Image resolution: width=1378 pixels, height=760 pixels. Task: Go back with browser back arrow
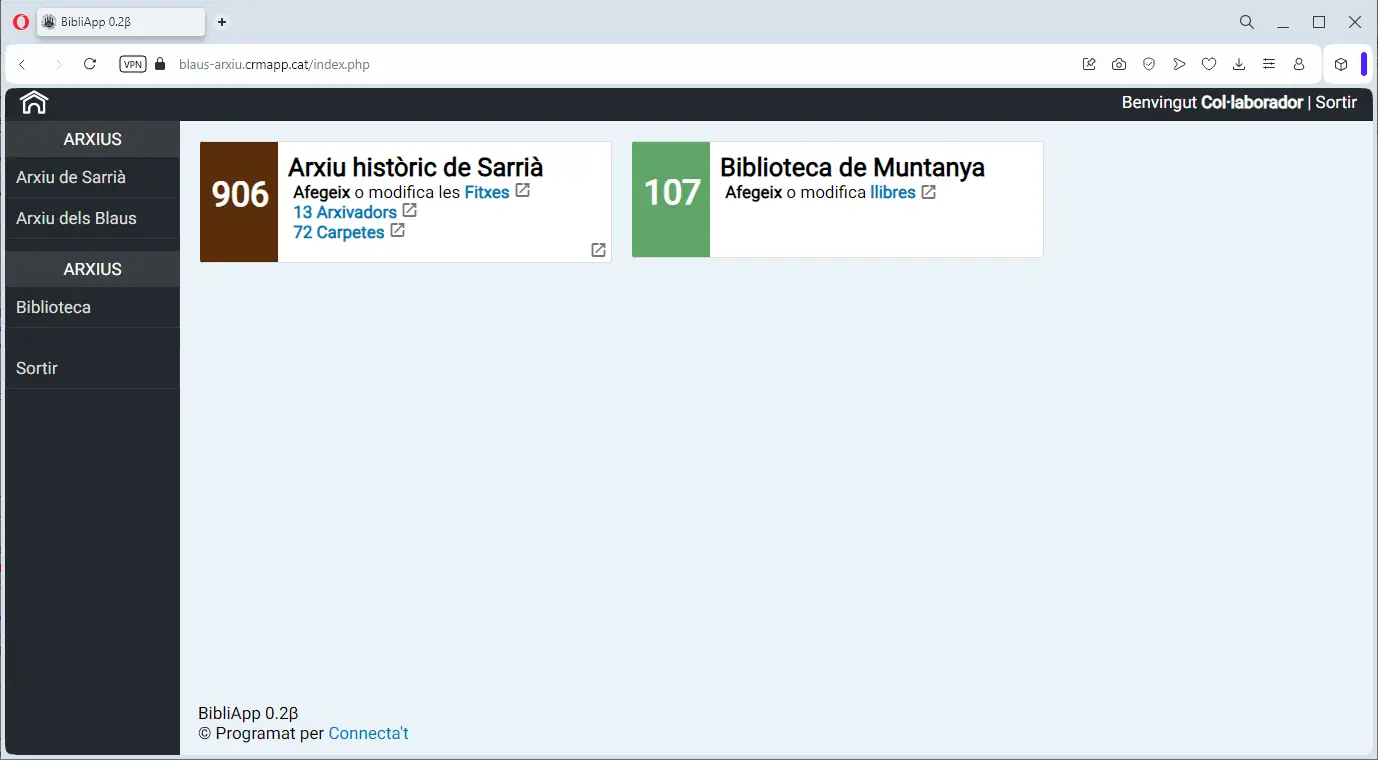point(23,64)
